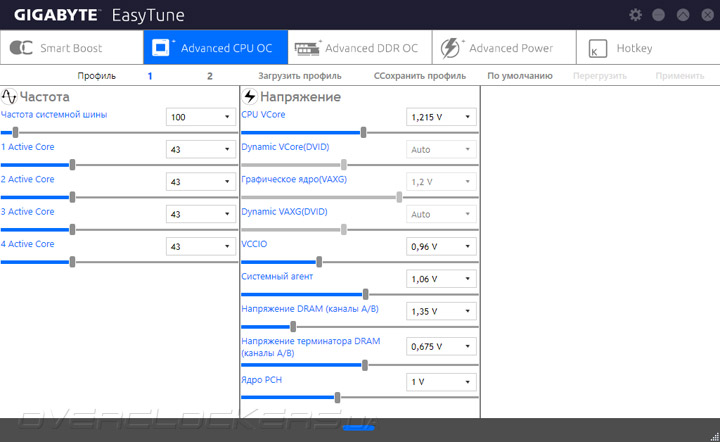Click Загрузить профиль

[299, 76]
